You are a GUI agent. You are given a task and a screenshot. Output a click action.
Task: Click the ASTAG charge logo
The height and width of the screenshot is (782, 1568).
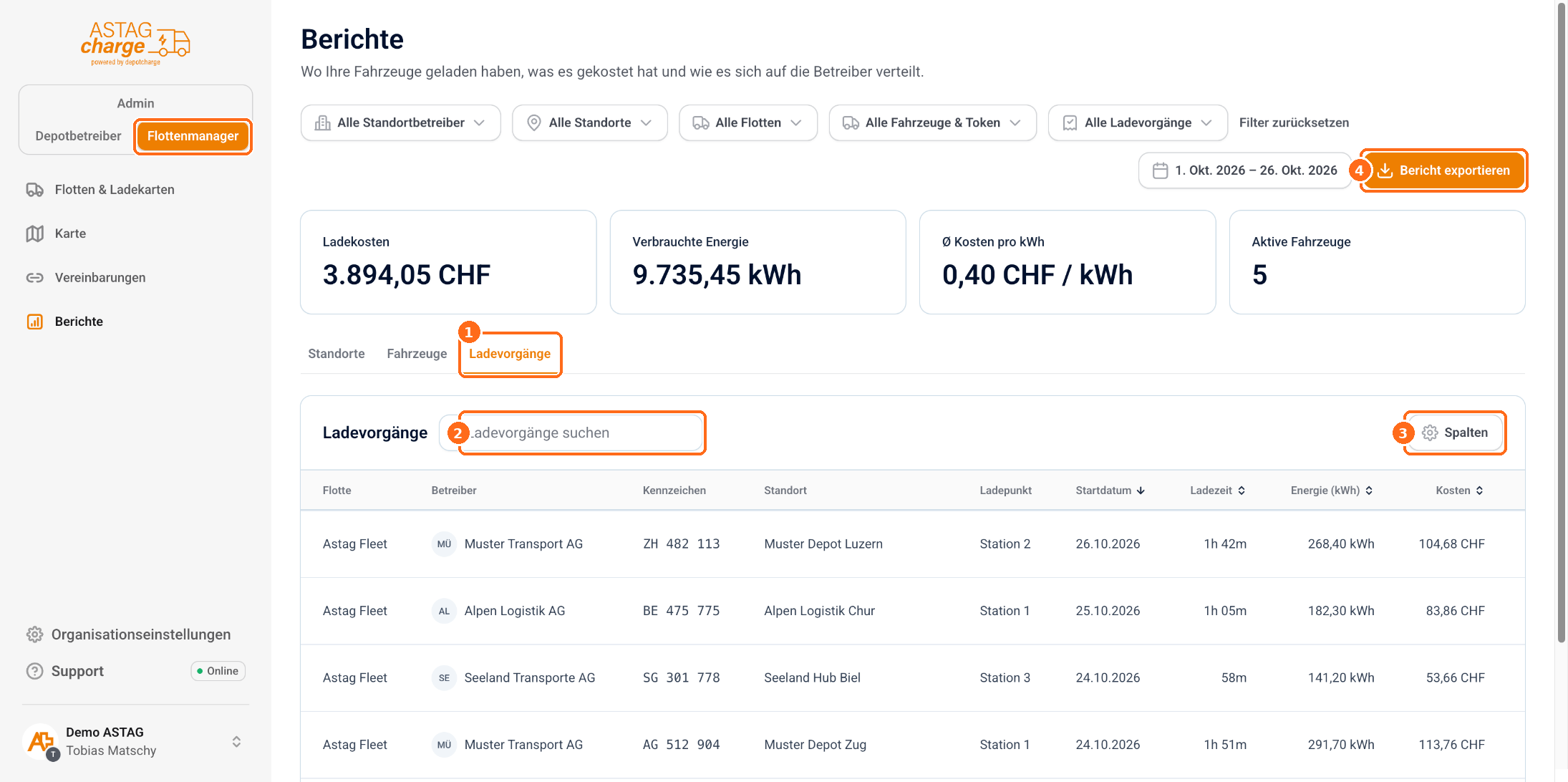click(x=135, y=43)
